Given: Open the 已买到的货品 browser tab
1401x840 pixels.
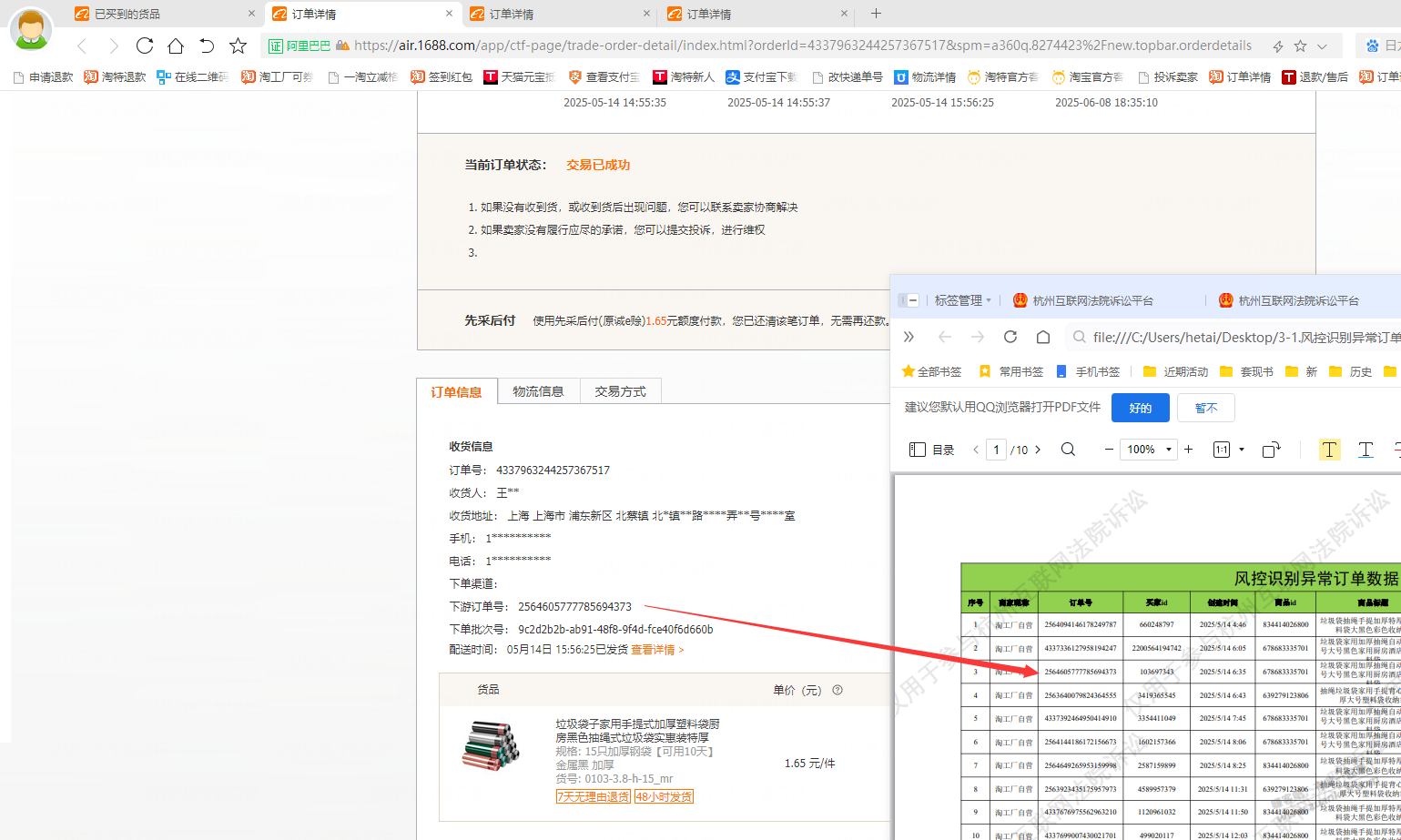Looking at the screenshot, I should (x=127, y=14).
